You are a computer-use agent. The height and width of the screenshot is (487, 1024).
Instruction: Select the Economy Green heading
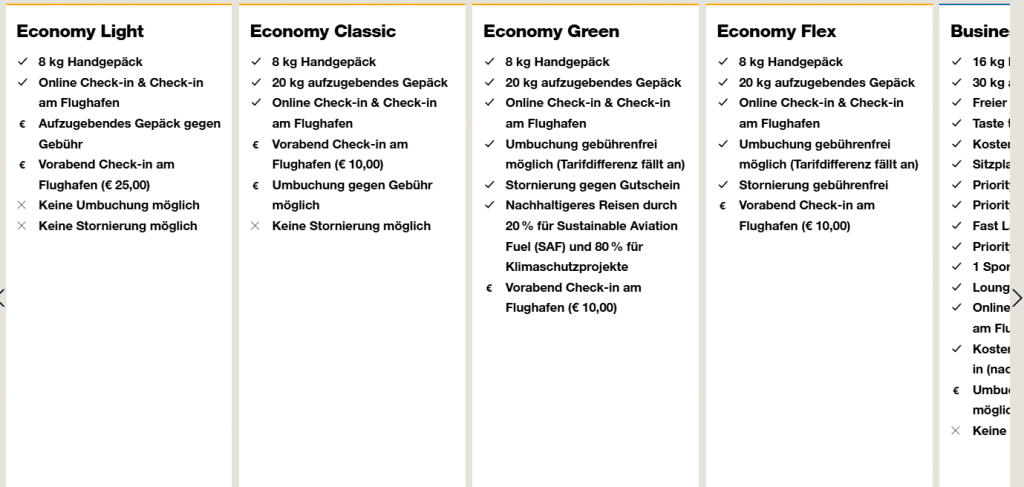click(551, 31)
